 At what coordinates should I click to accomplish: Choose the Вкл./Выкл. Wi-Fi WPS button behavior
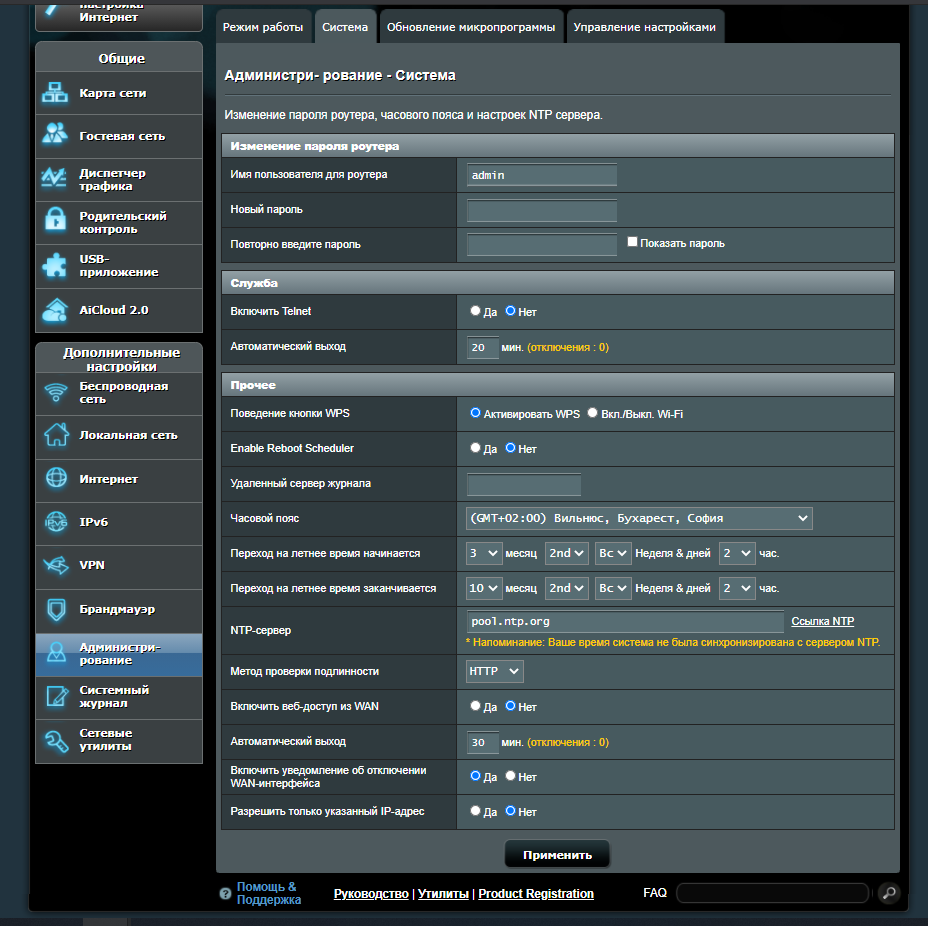[x=593, y=413]
